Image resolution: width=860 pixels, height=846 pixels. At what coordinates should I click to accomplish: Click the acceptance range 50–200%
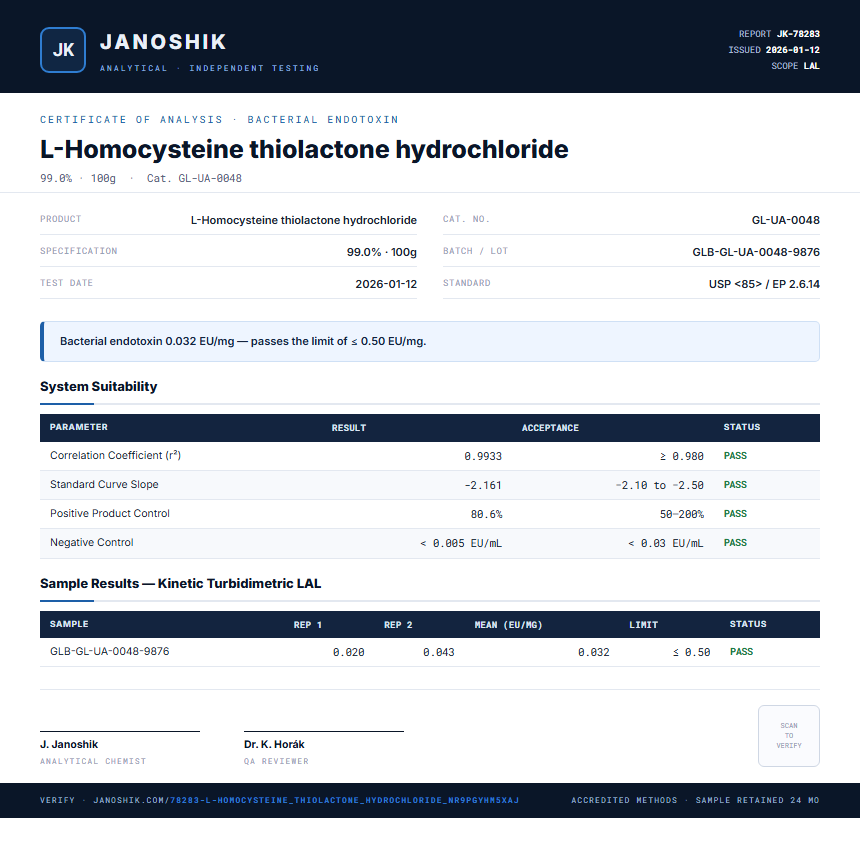point(681,515)
